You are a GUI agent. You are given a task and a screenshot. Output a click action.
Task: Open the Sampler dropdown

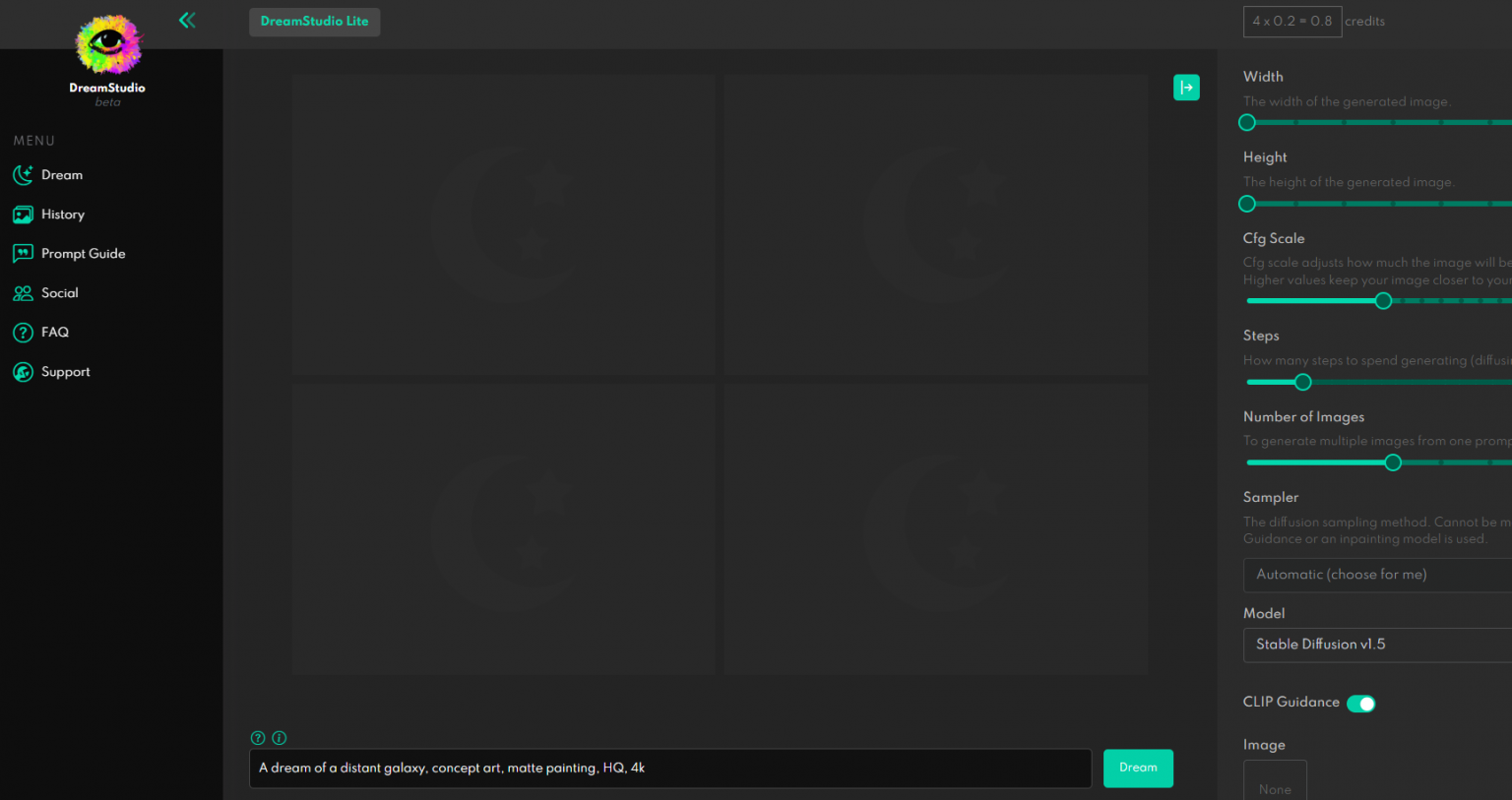coord(1378,575)
